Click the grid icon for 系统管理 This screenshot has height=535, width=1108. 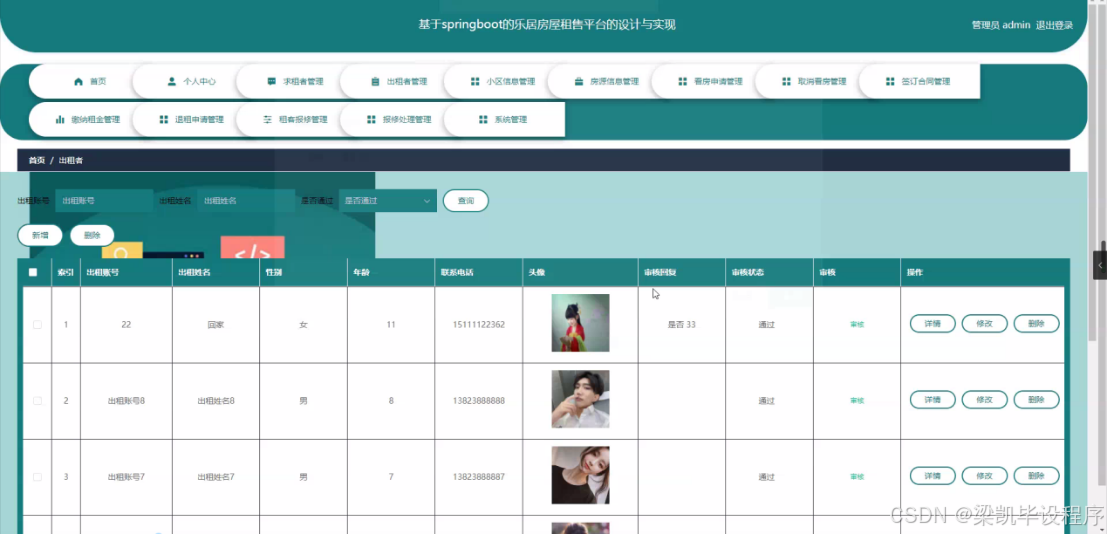(483, 120)
